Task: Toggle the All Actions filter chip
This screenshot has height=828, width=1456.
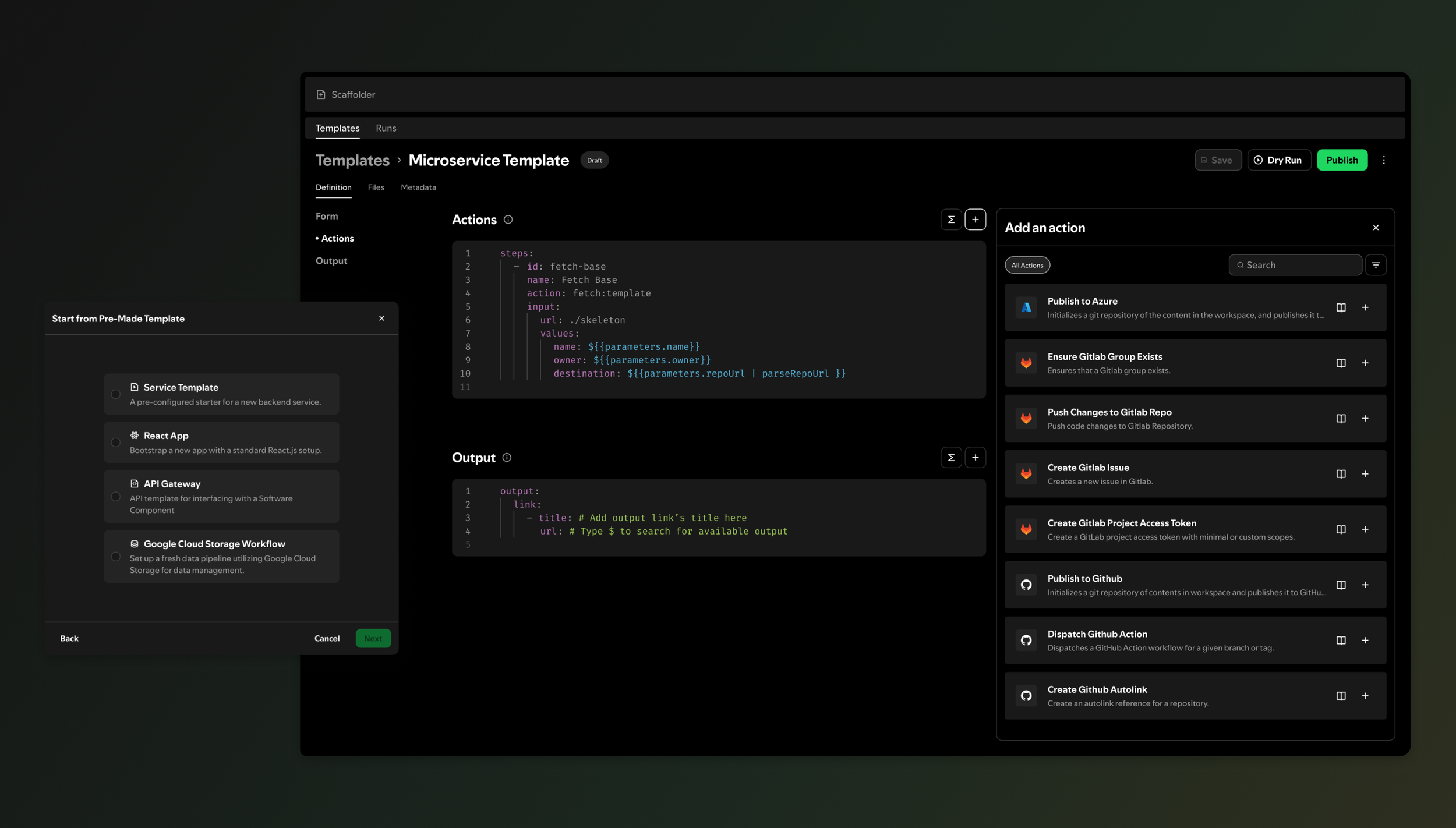Action: (x=1027, y=265)
